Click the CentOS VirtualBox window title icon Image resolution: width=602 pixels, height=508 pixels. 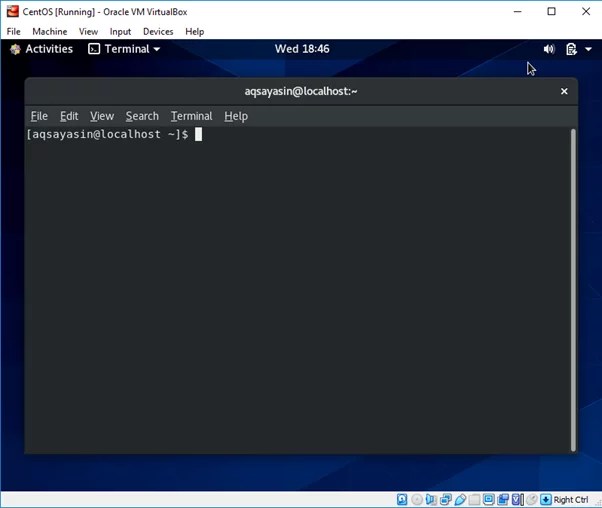click(x=13, y=12)
